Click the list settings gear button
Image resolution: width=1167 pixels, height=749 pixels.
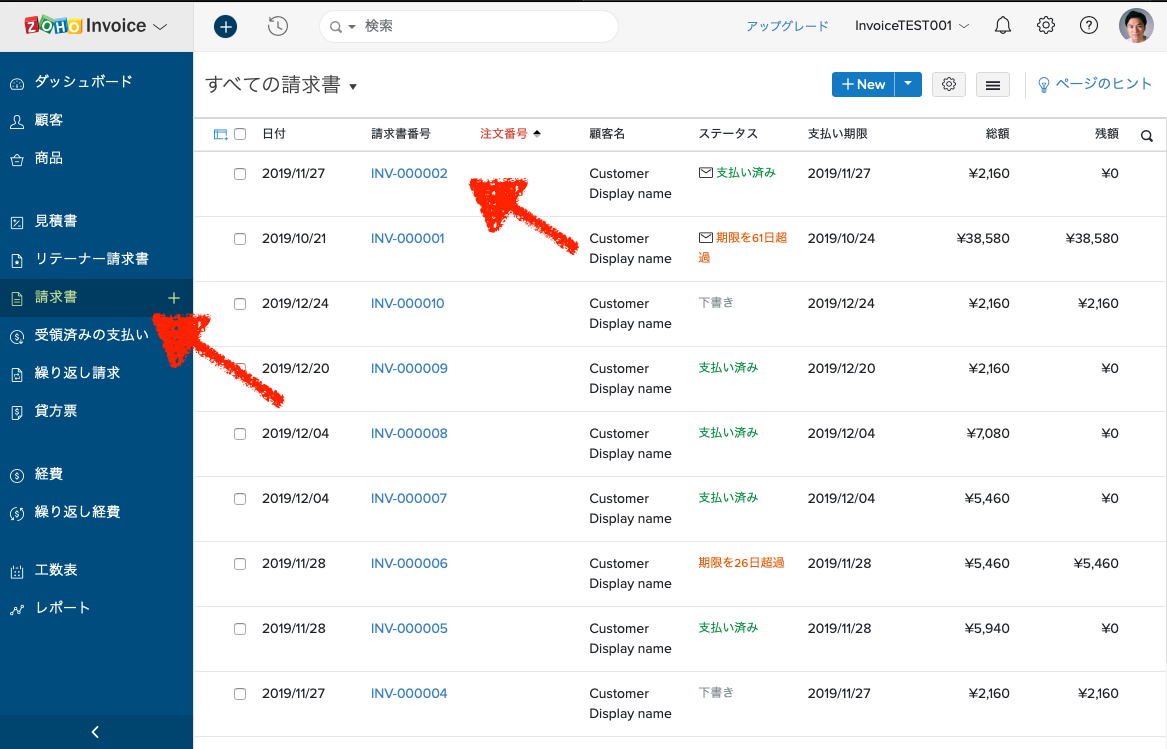click(949, 84)
